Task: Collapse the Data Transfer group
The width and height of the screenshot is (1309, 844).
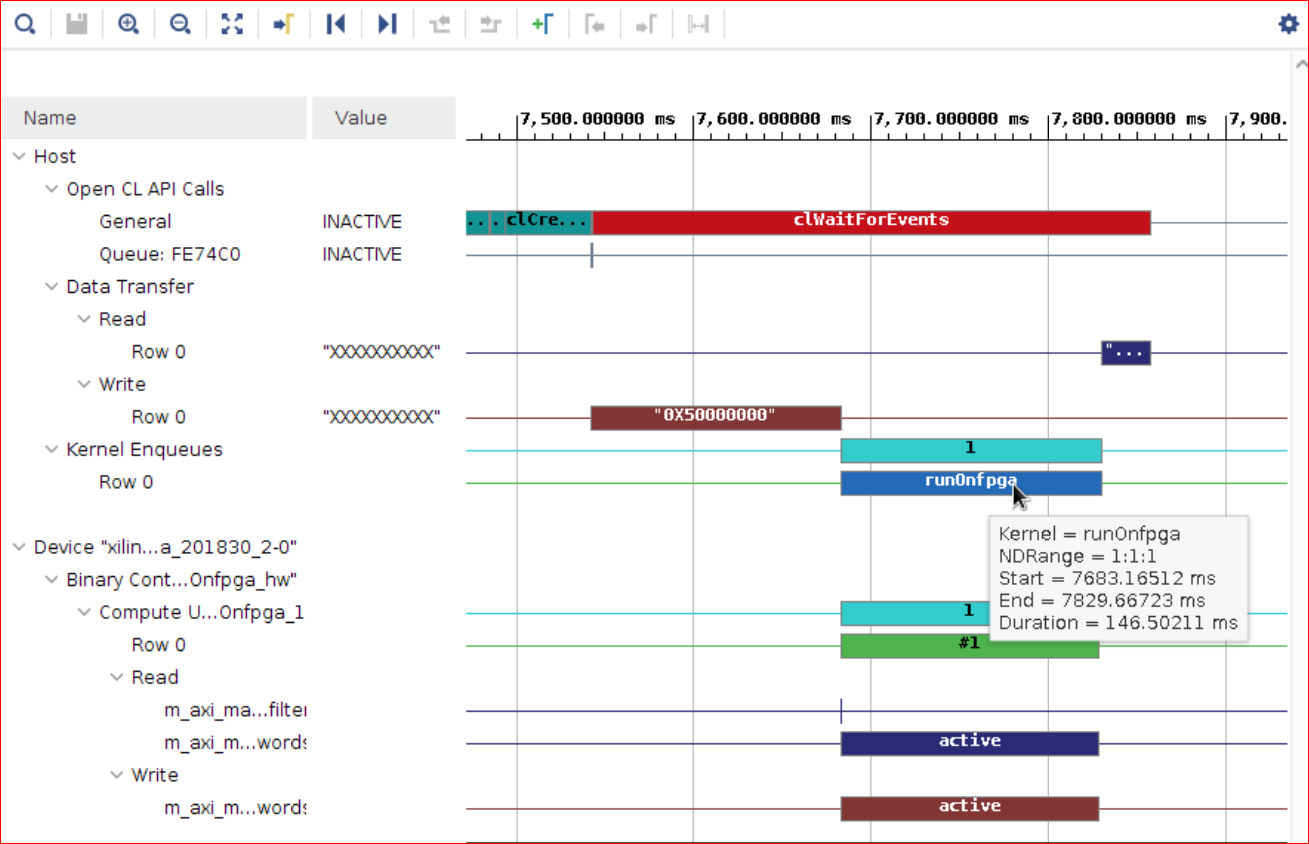Action: 52,287
